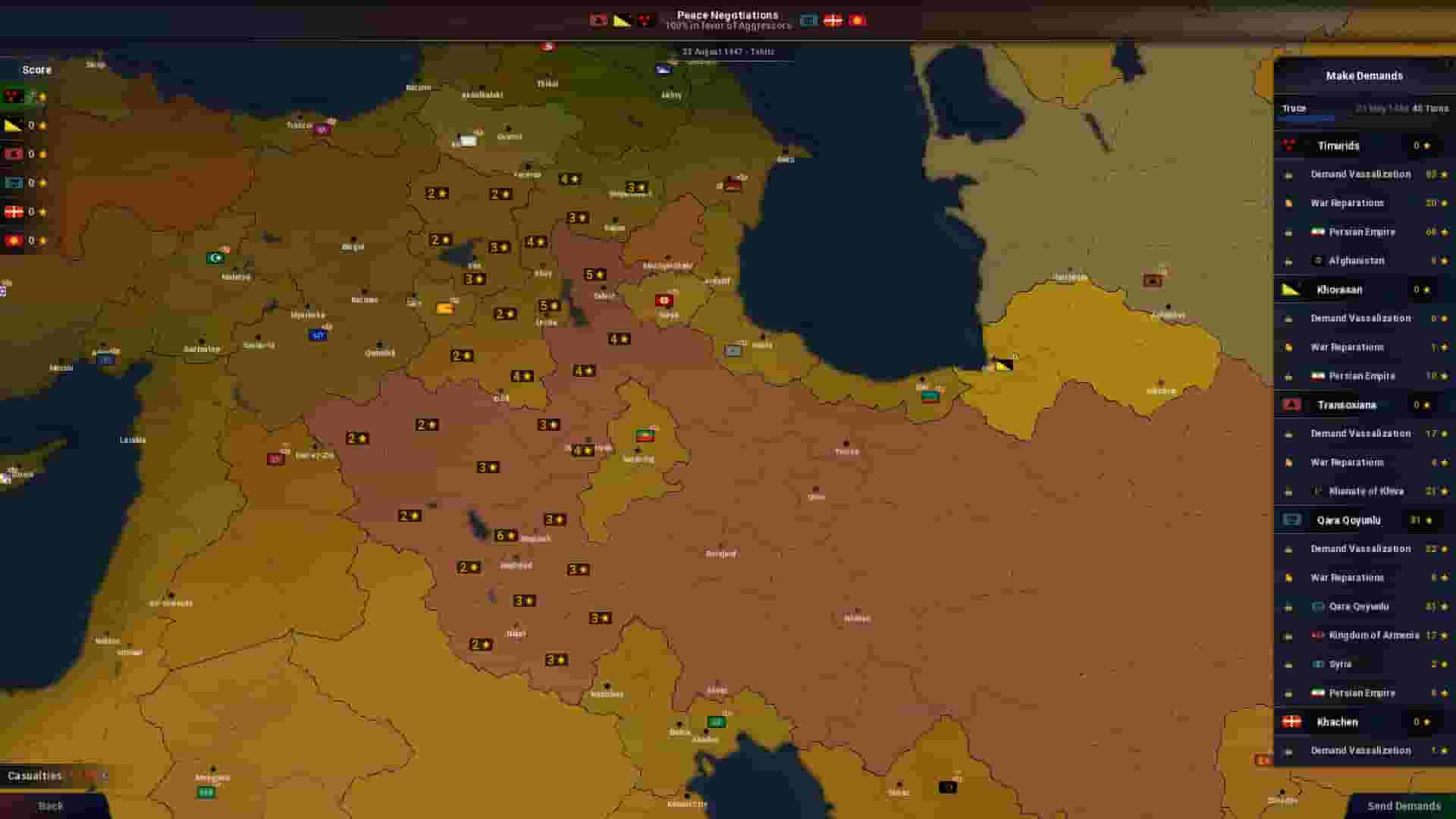Click the Back button
The image size is (1456, 819).
(x=51, y=805)
